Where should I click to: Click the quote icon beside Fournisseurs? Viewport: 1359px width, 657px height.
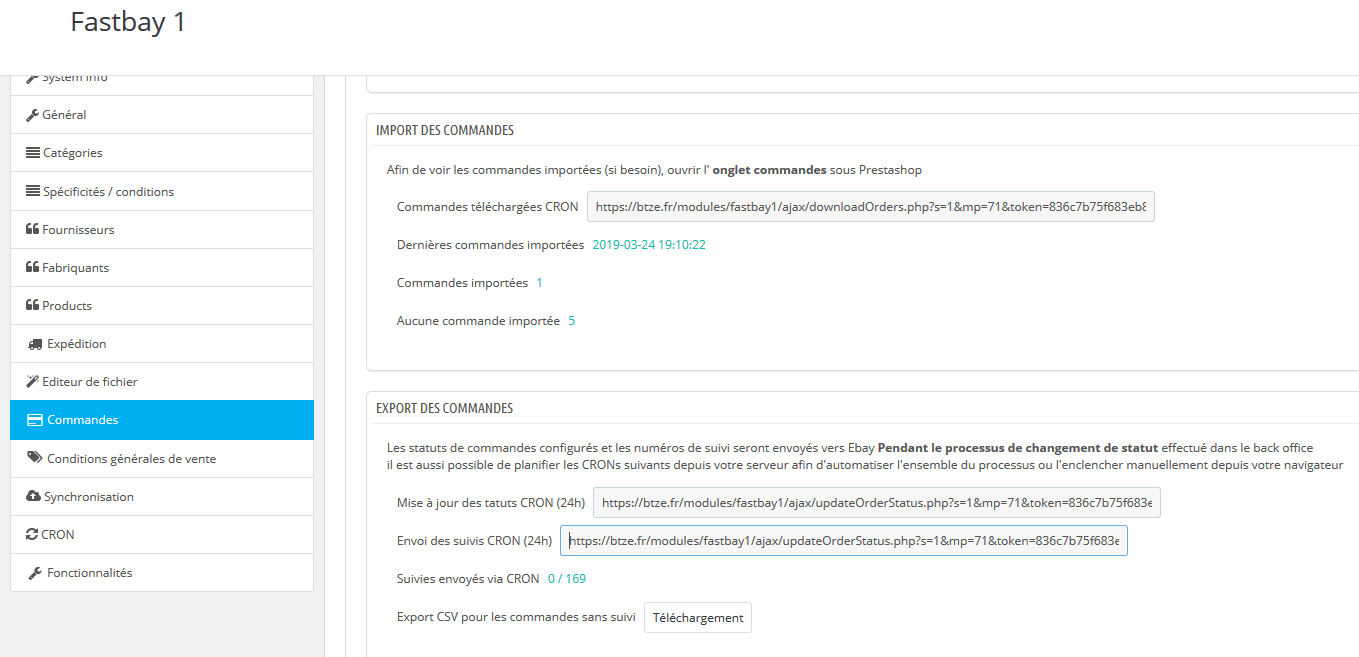click(x=32, y=229)
